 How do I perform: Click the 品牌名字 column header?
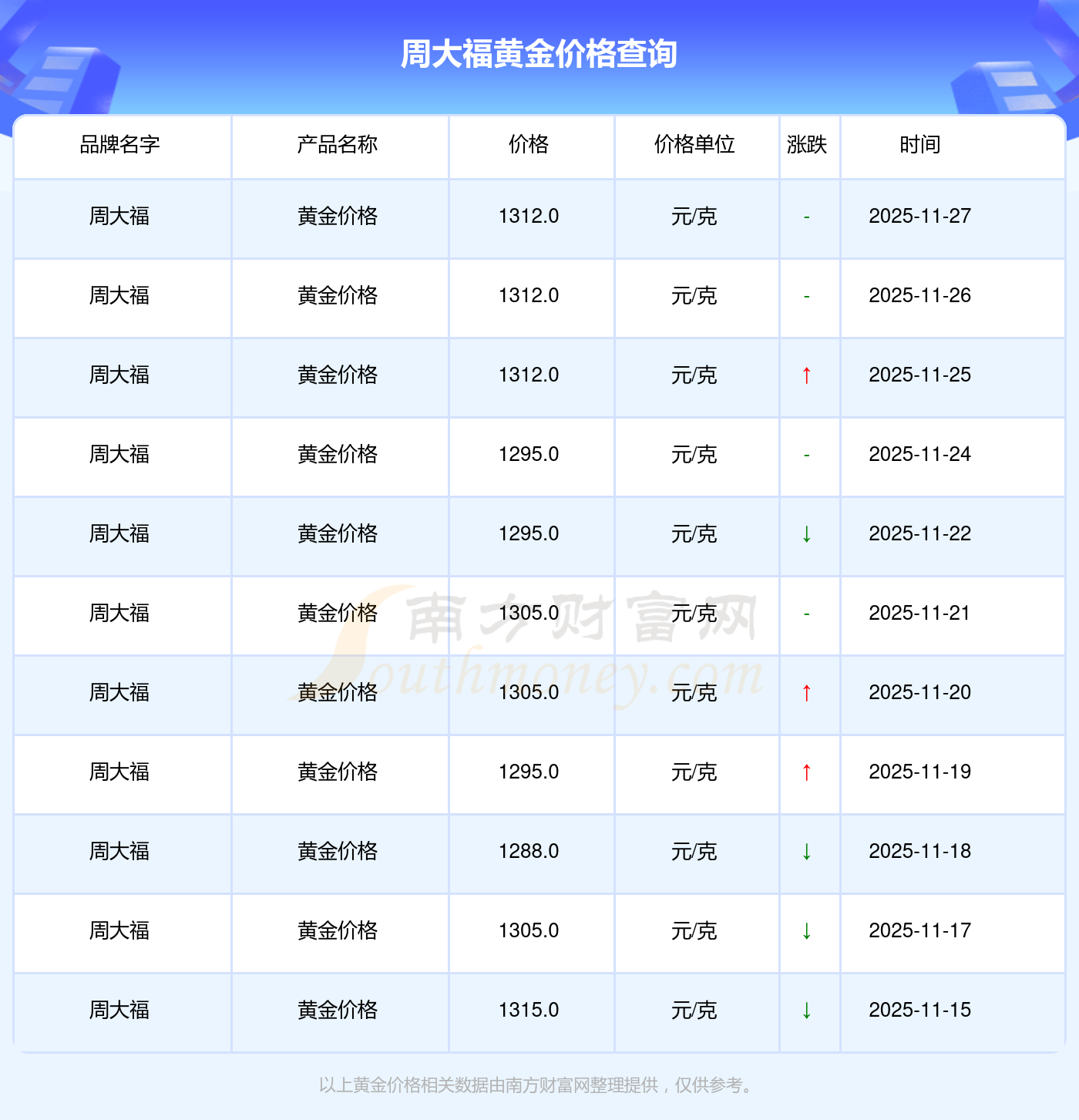[x=120, y=144]
